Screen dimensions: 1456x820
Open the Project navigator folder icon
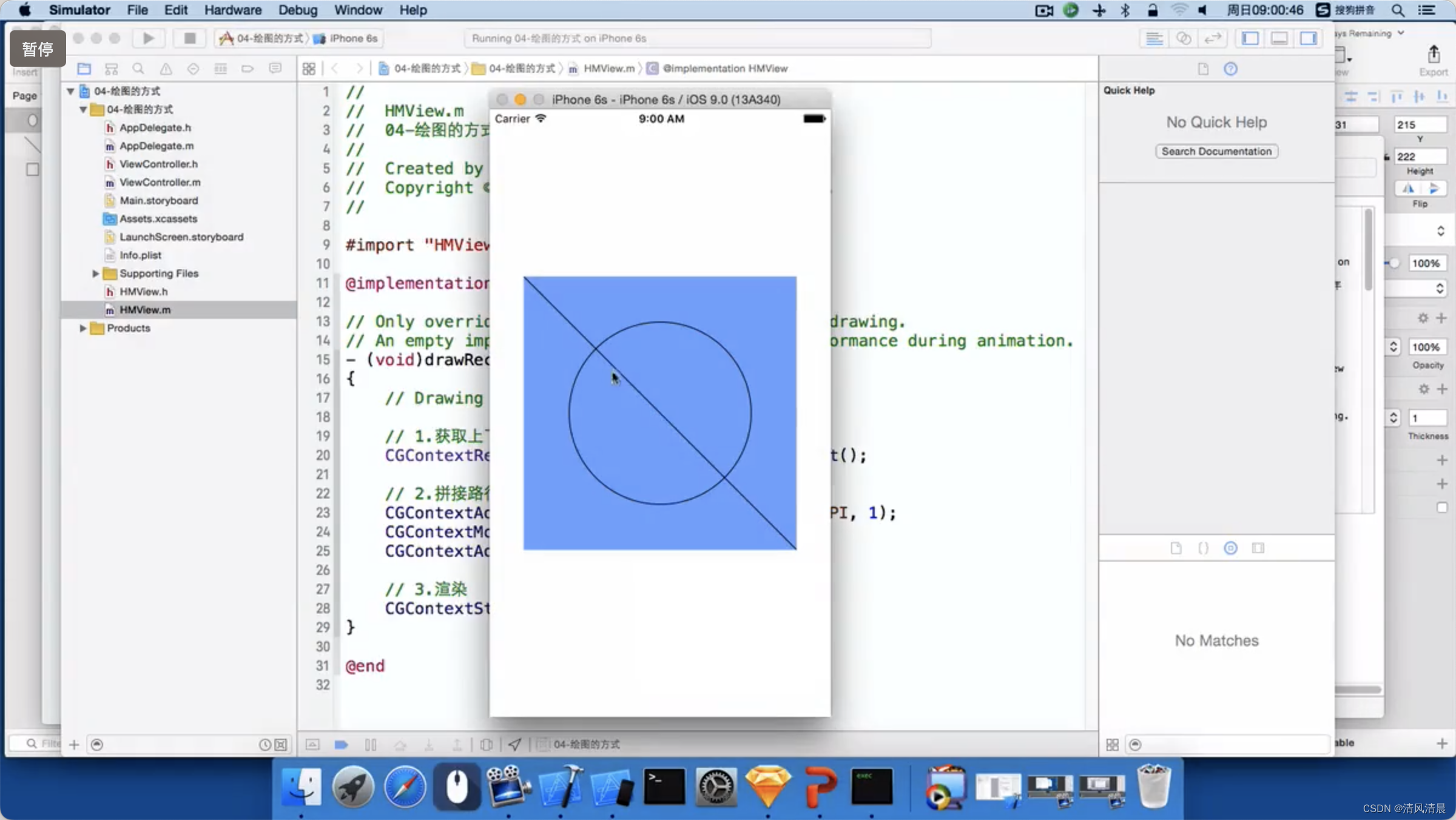[x=84, y=69]
